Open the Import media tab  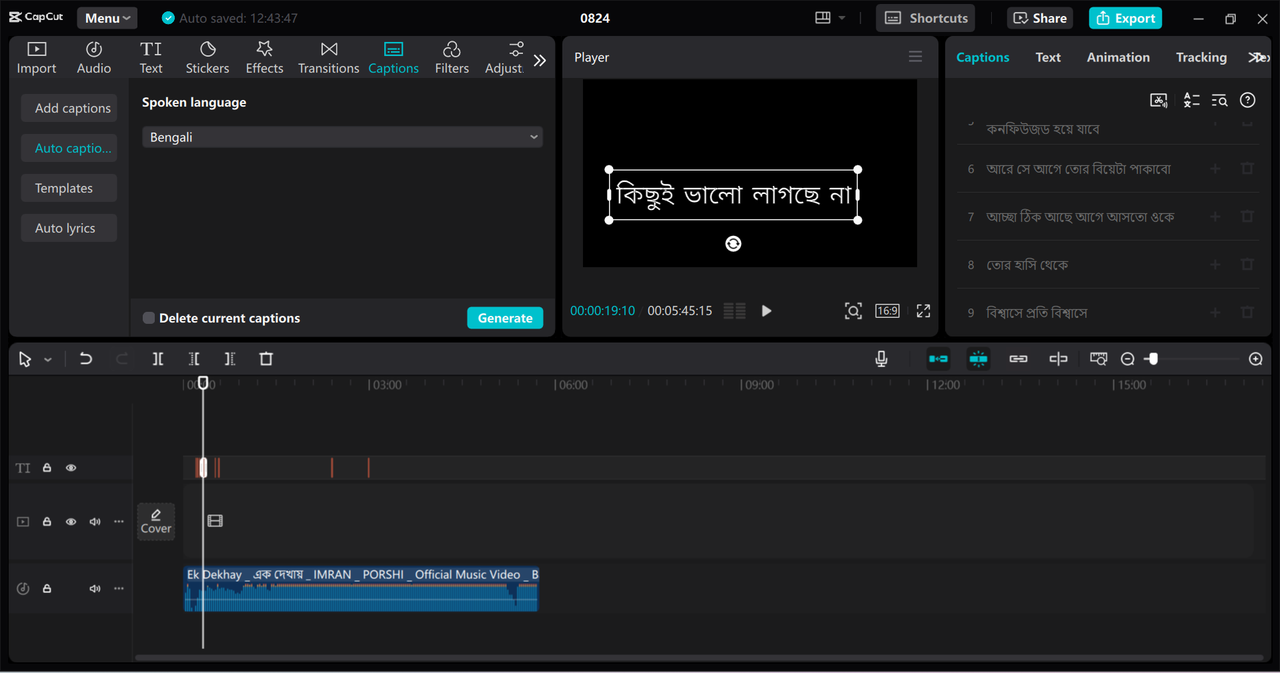[36, 58]
